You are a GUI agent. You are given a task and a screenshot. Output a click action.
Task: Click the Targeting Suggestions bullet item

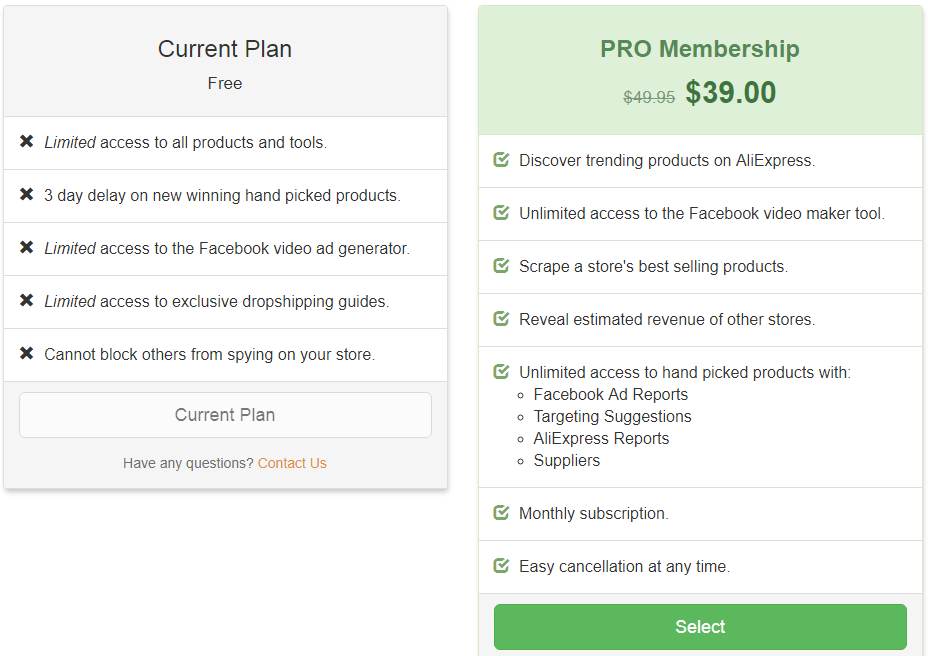pos(612,416)
